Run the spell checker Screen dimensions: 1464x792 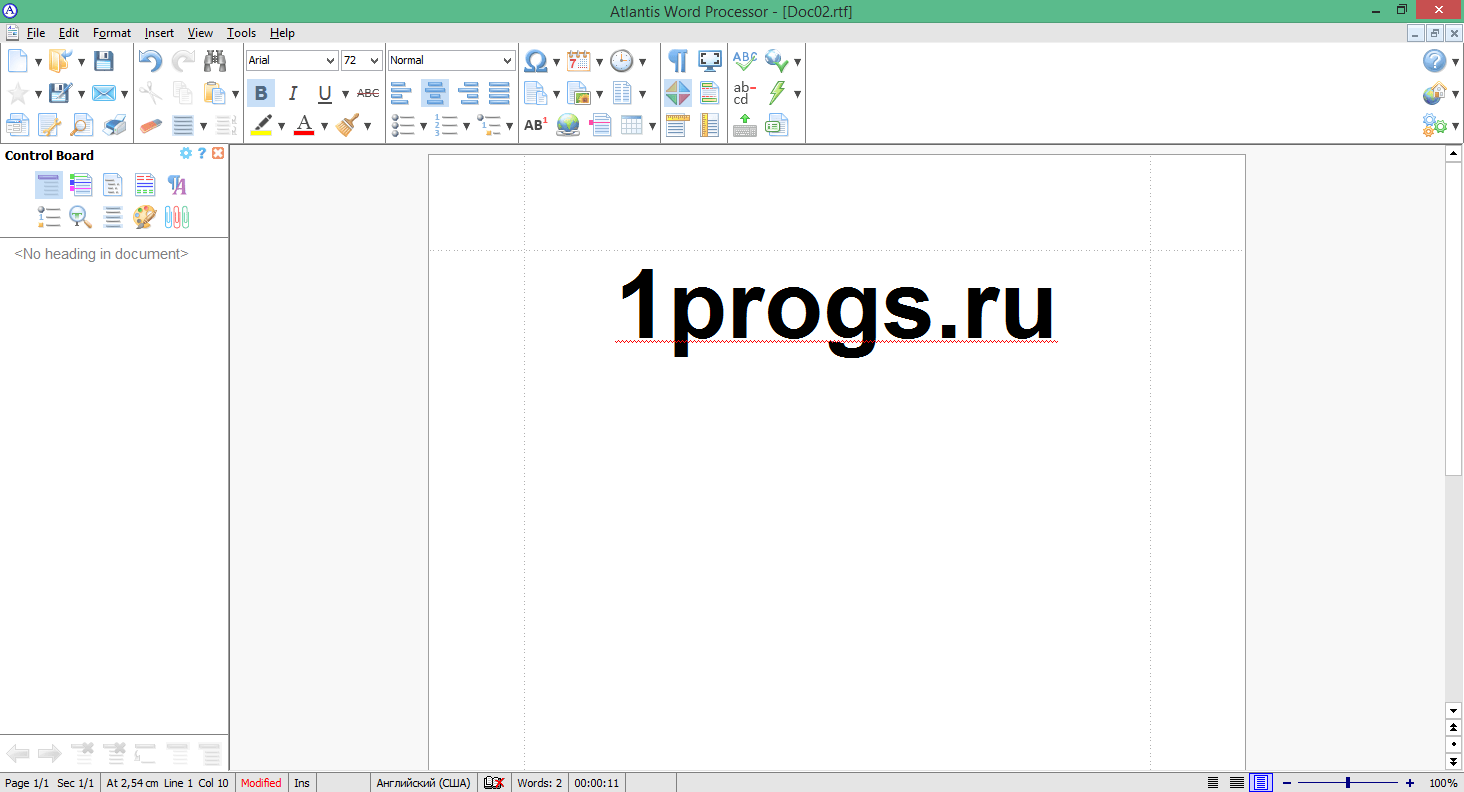pos(744,60)
